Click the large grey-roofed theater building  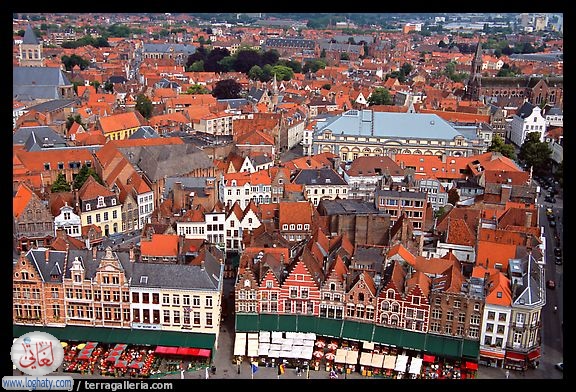tap(395, 135)
